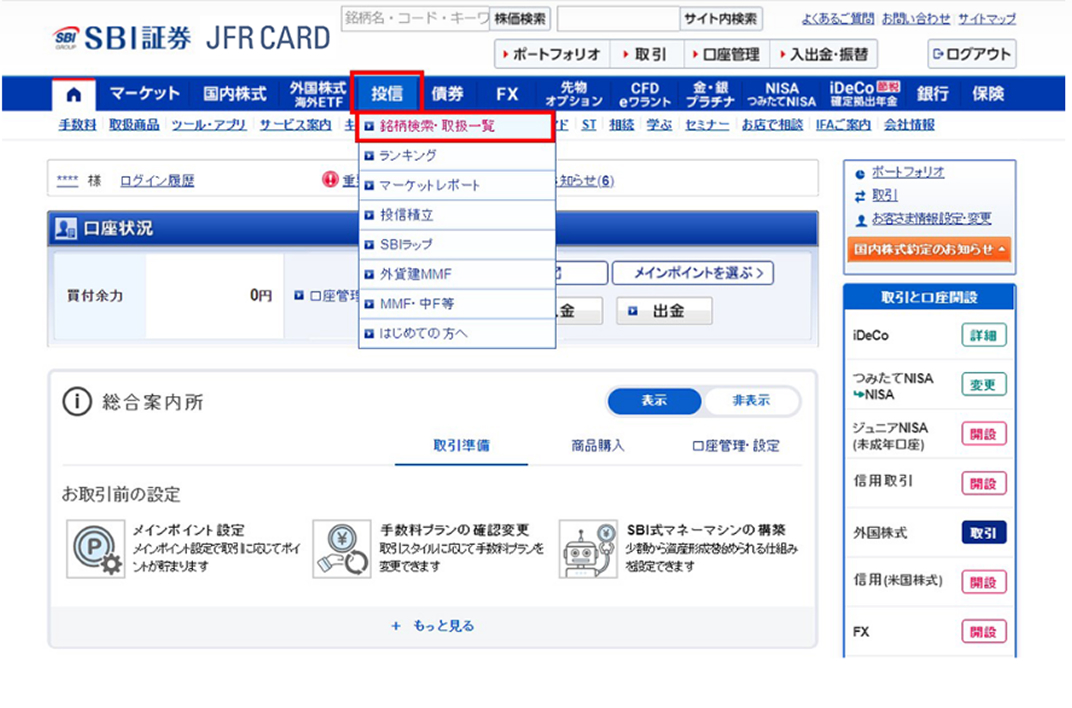This screenshot has width=1072, height=708.
Task: Click the 手数料プラン yen hand icon
Action: click(x=341, y=549)
